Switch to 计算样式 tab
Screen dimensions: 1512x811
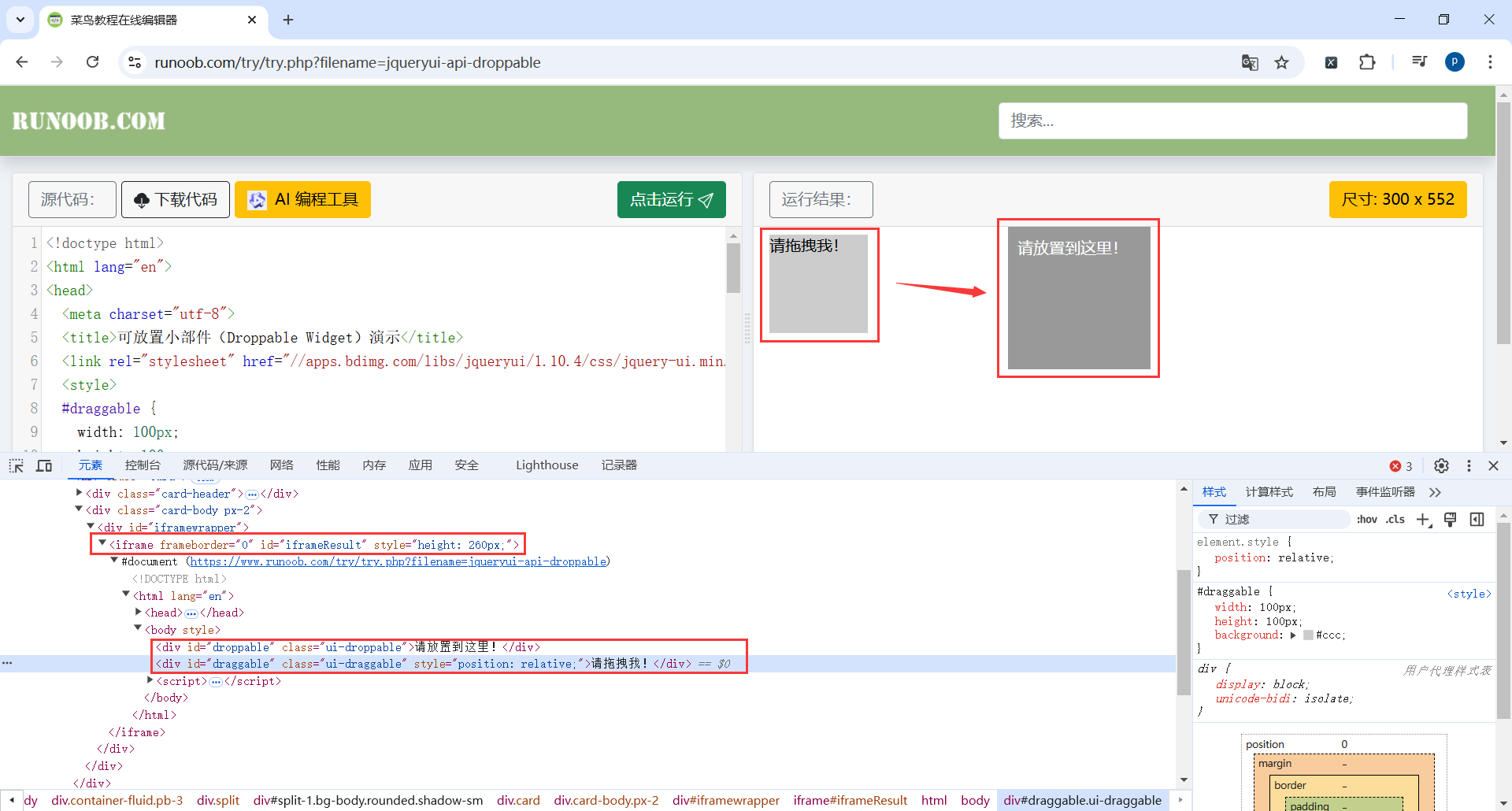tap(1269, 492)
